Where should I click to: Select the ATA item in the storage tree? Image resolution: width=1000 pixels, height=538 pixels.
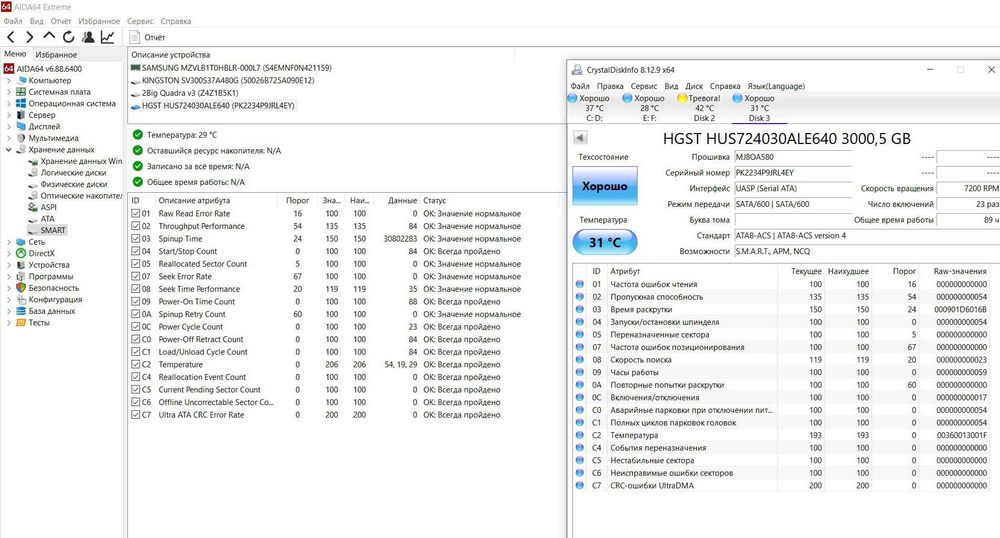coord(47,219)
